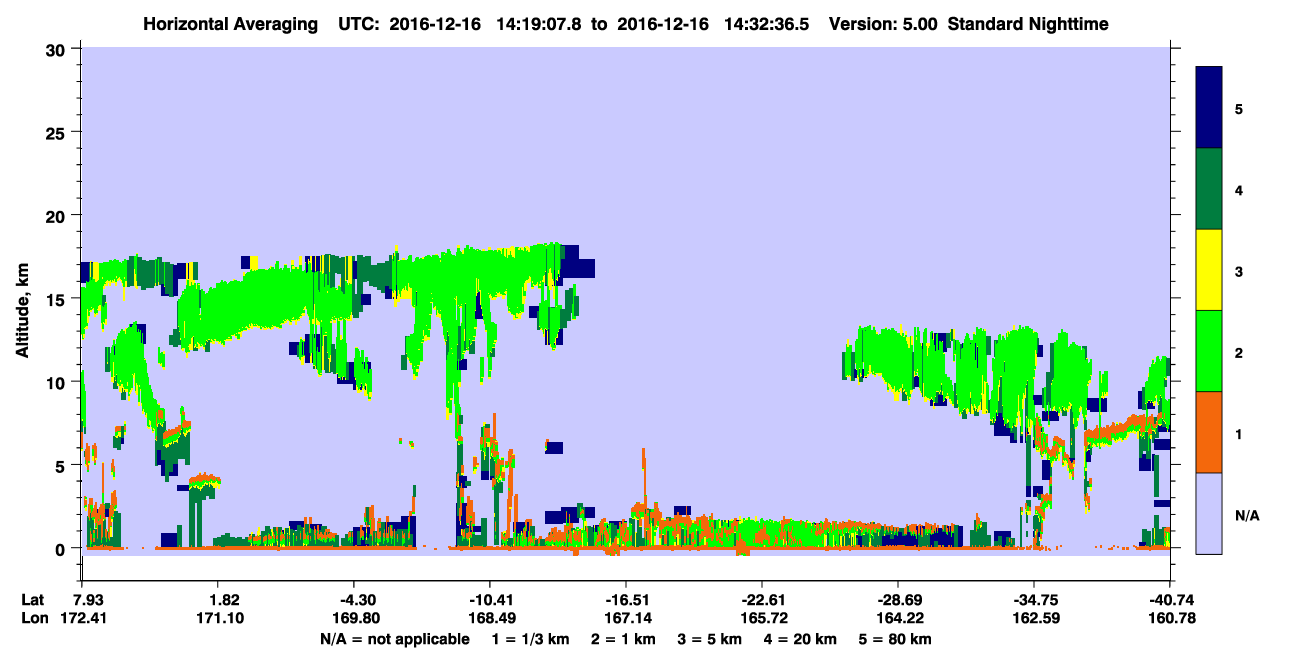
Task: Click the 'Lat' row label
Action: [34, 600]
